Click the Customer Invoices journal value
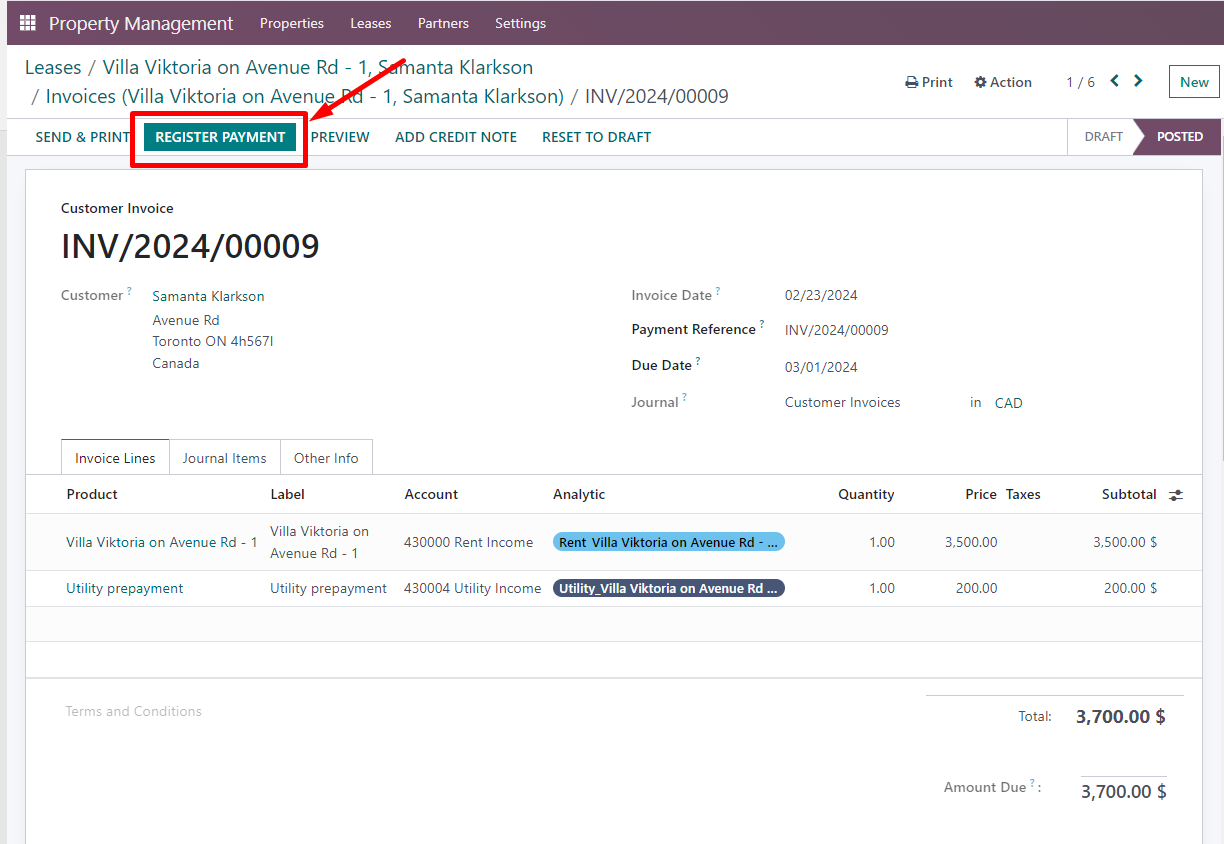Viewport: 1224px width, 844px height. [843, 402]
